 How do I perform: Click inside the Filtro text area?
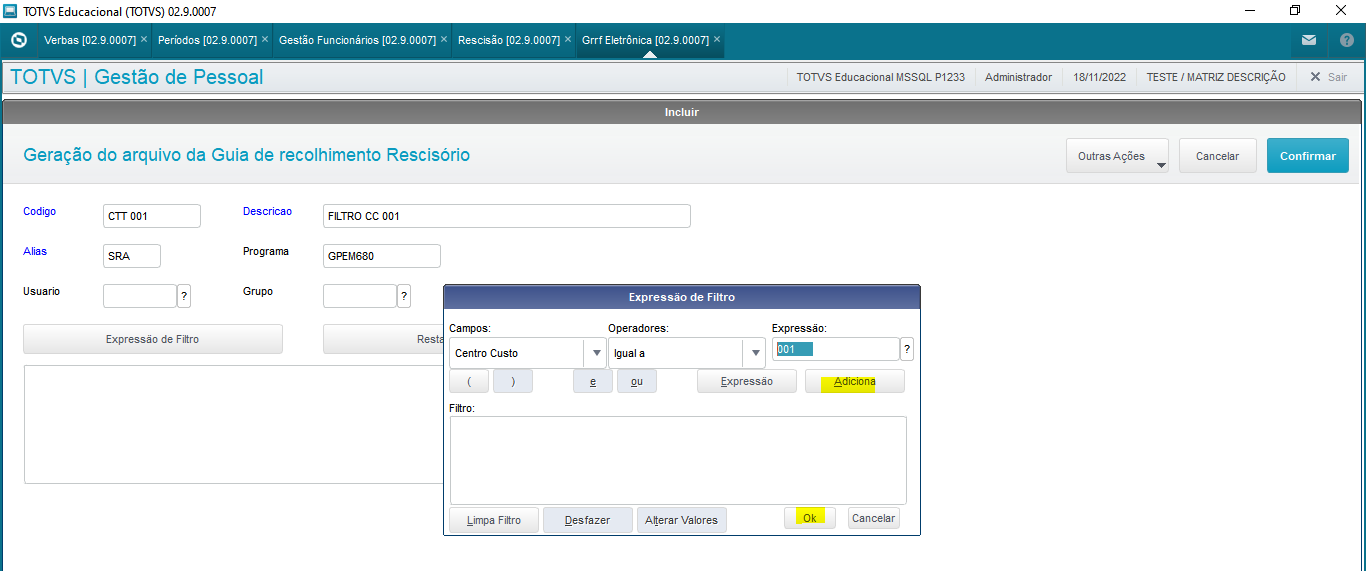(x=678, y=460)
